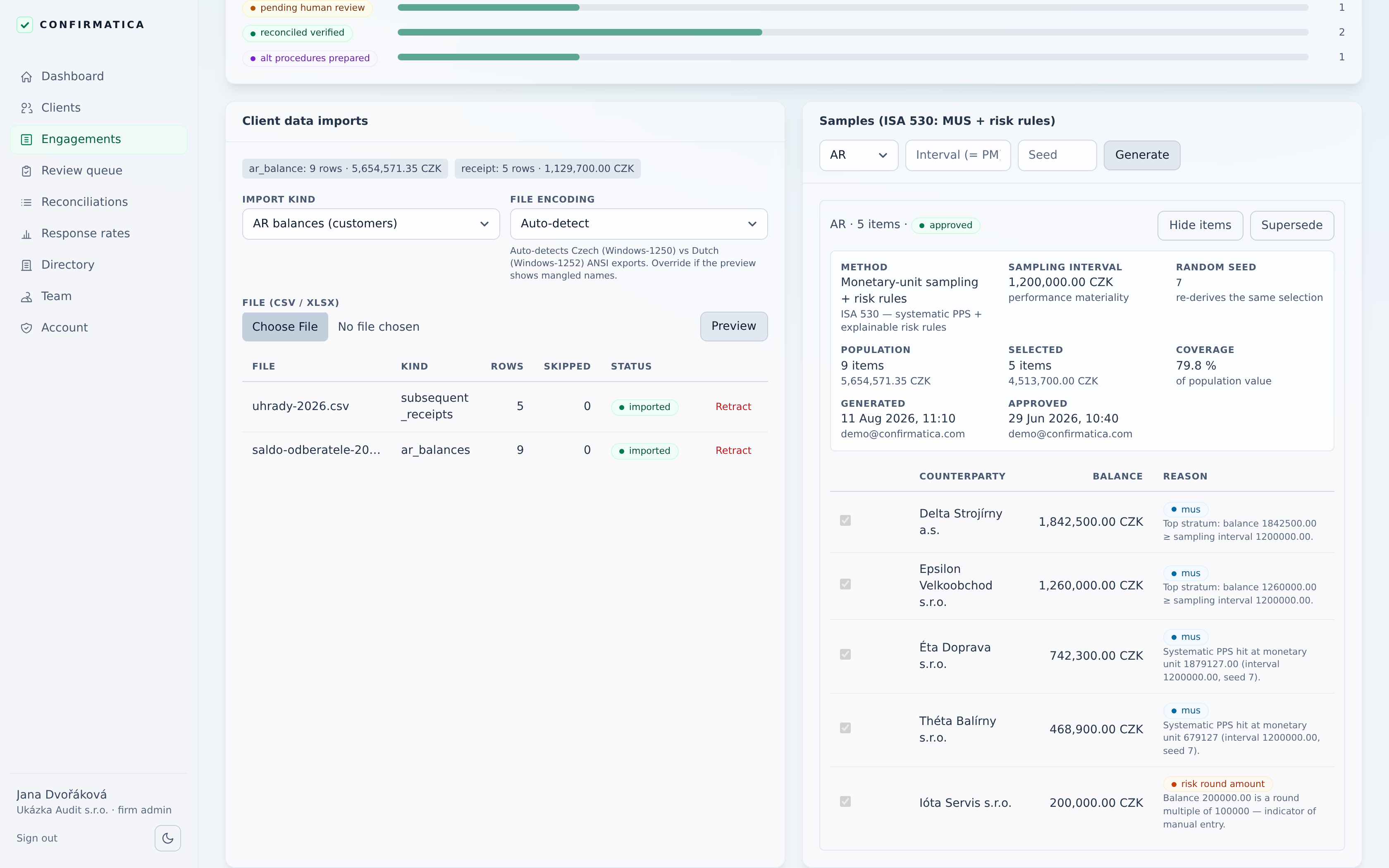Open Response rates in sidebar

[x=99, y=234]
